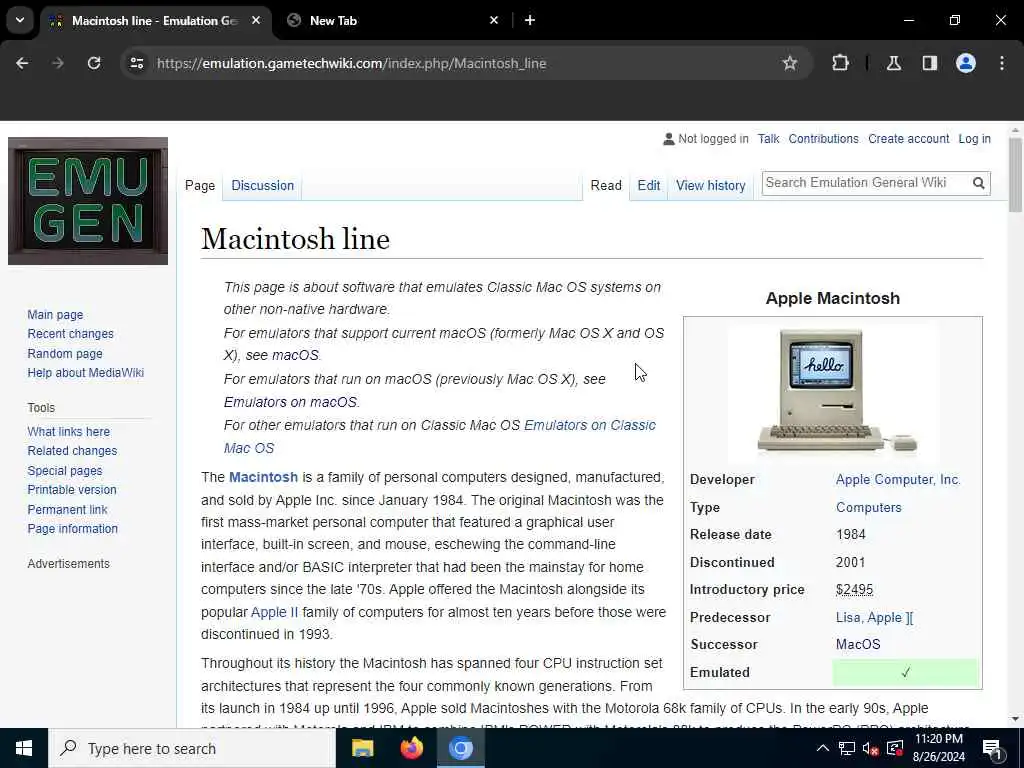Click the page vertical scrollbar thumb

click(x=1015, y=175)
